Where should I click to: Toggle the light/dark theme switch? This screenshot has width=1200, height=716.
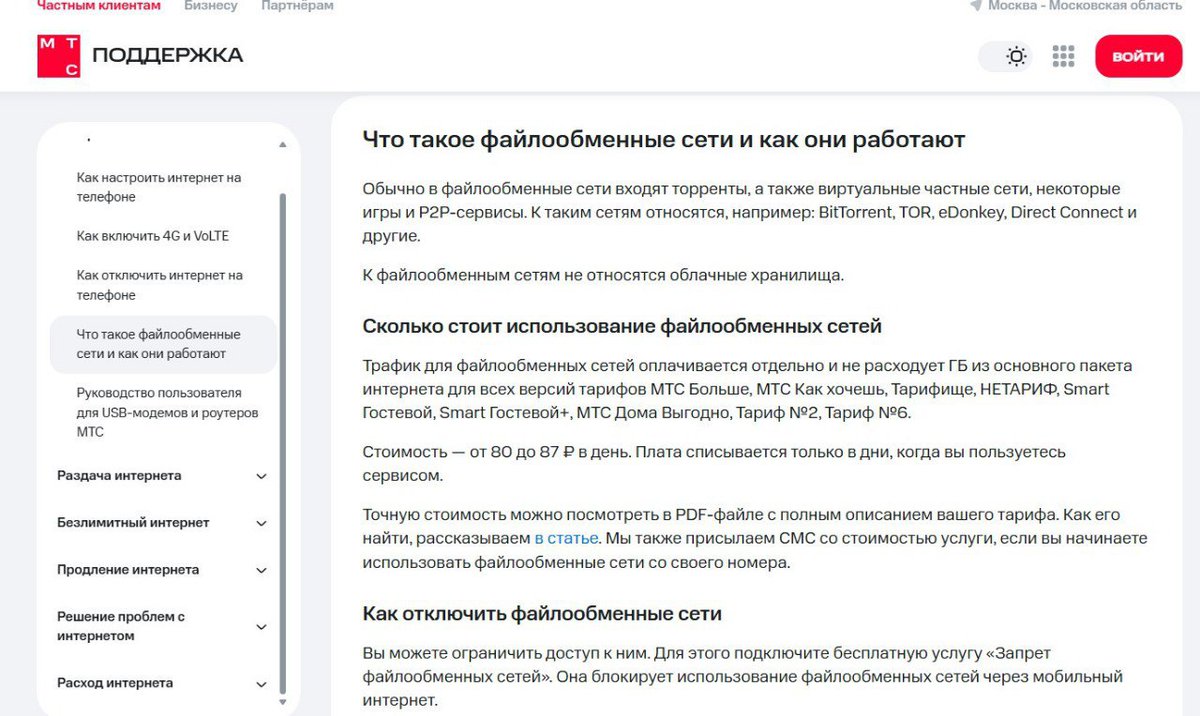pyautogui.click(x=1005, y=56)
